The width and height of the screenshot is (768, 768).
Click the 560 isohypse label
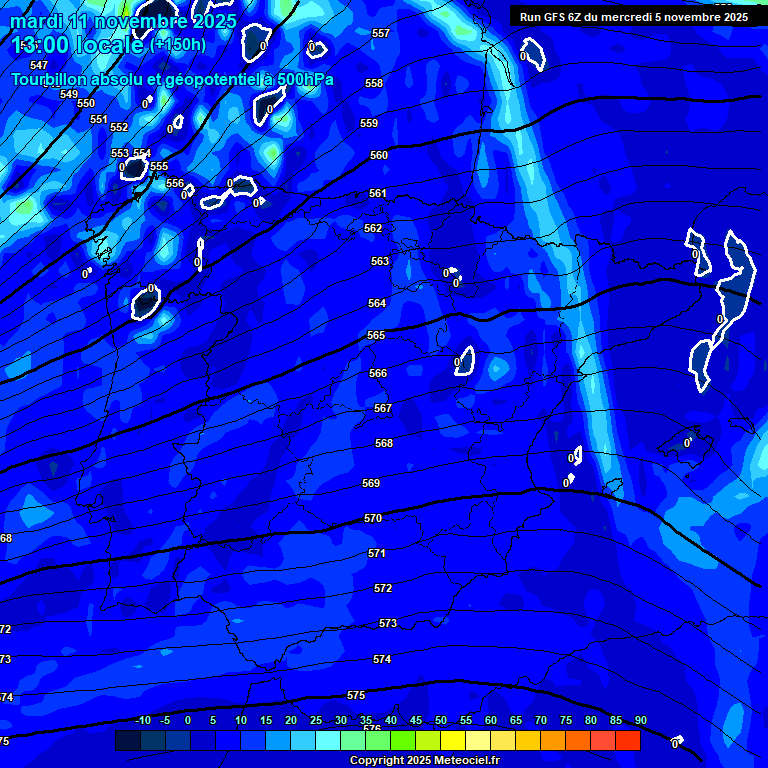379,156
